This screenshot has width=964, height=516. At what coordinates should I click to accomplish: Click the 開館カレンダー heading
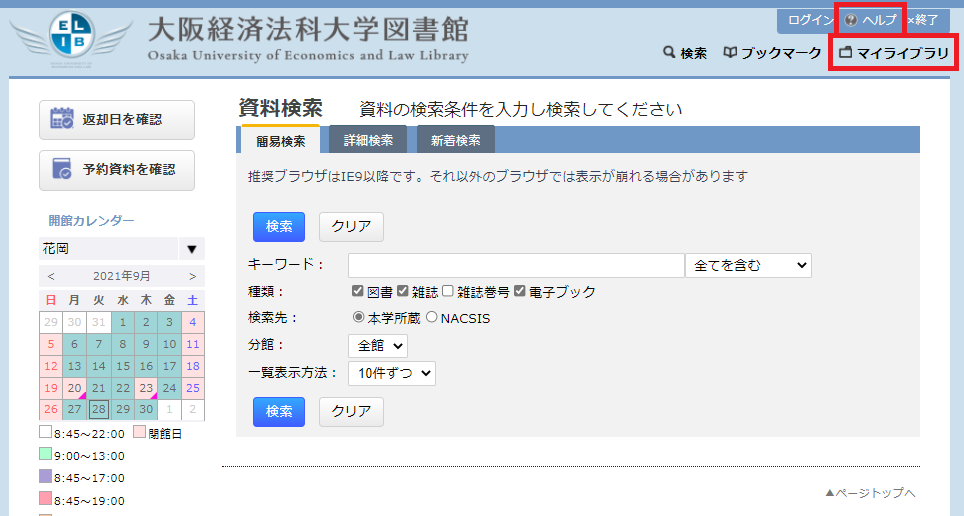pos(91,220)
